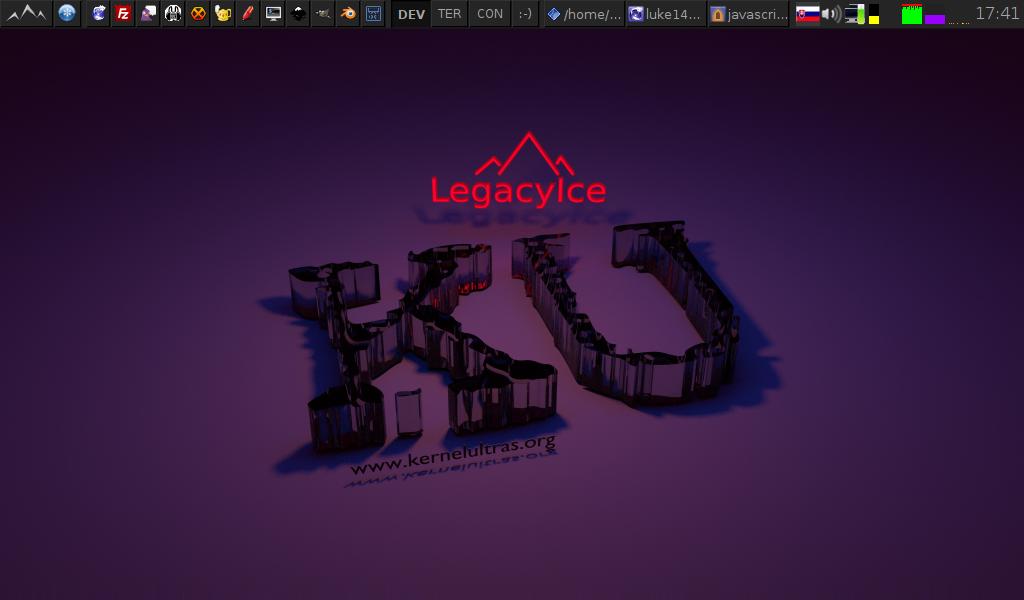This screenshot has width=1024, height=600.
Task: Click the blue snowflake desktop button
Action: 67,13
